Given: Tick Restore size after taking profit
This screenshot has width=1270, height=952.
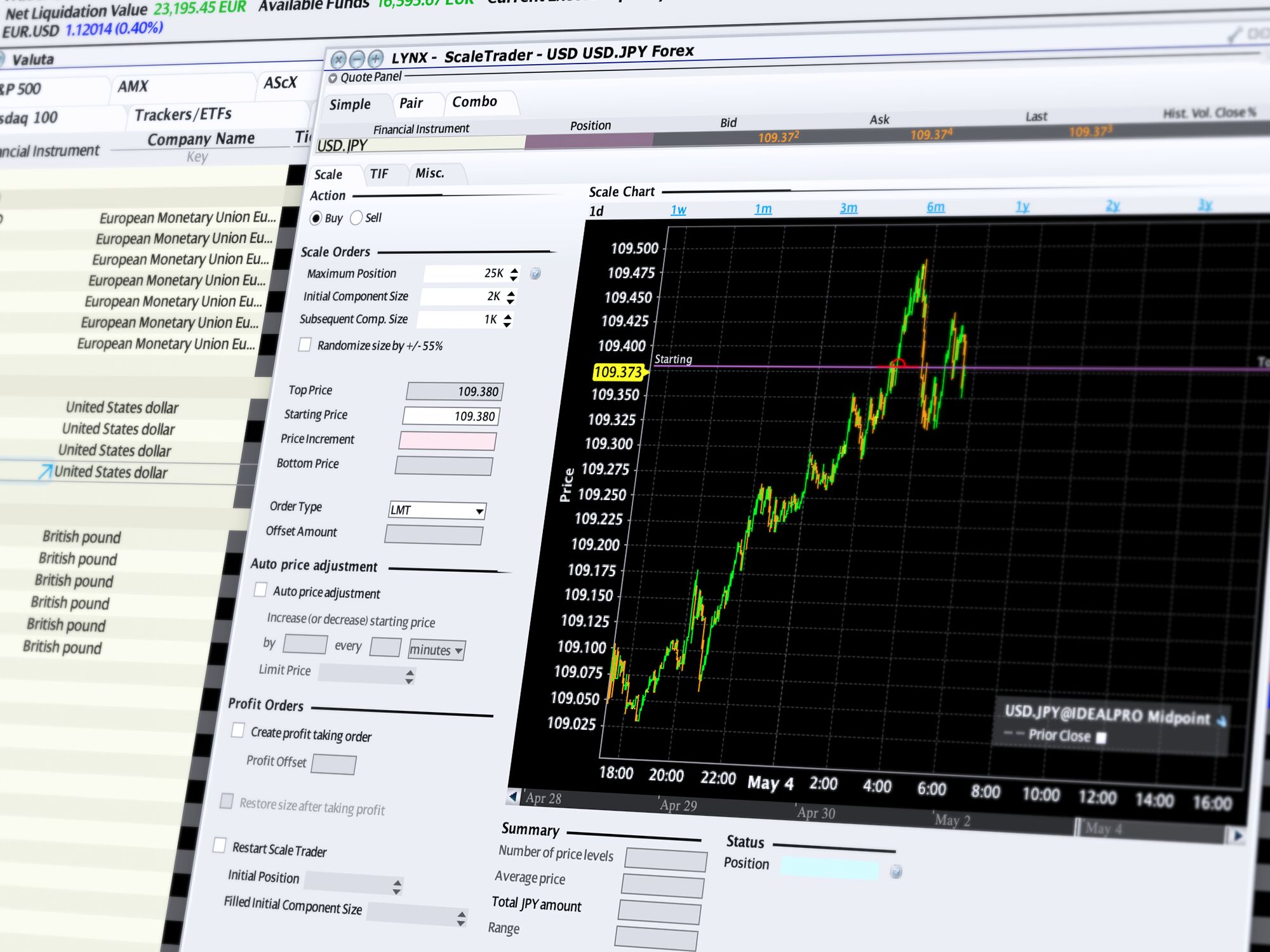Looking at the screenshot, I should pyautogui.click(x=226, y=801).
